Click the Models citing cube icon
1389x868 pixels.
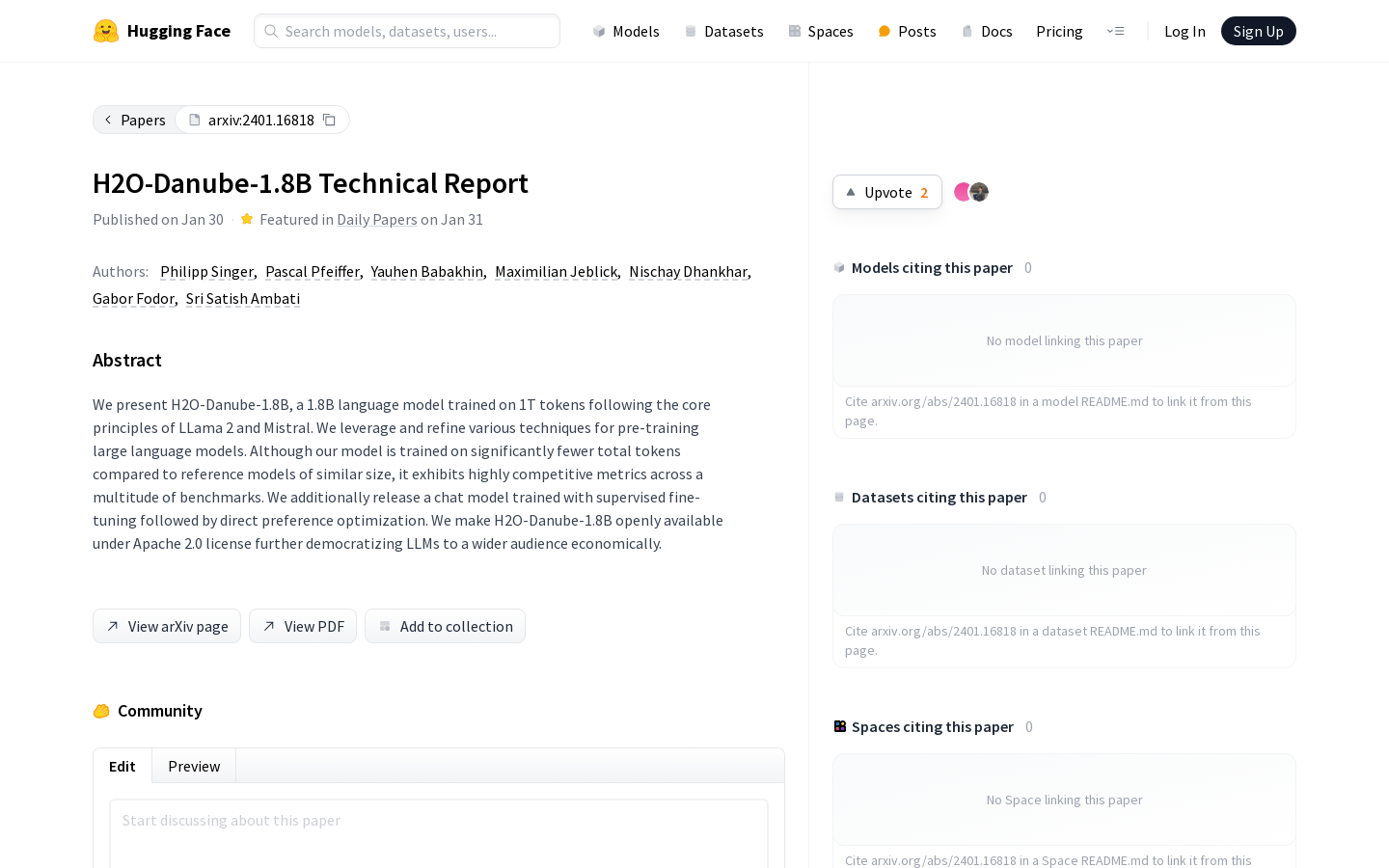tap(839, 267)
